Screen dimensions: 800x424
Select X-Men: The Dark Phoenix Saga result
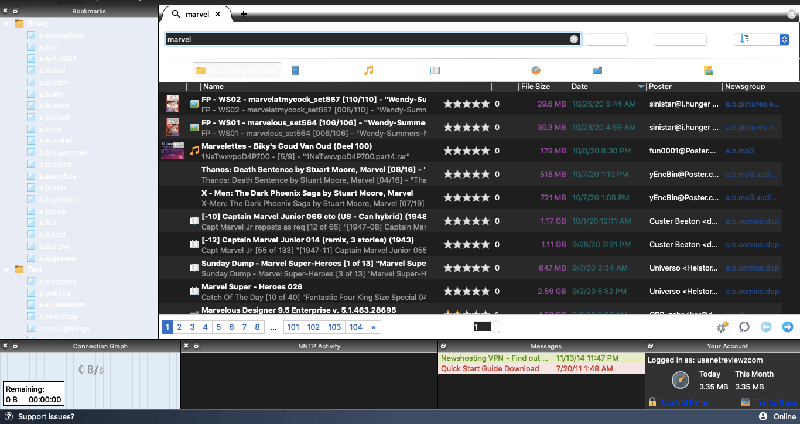coord(470,197)
